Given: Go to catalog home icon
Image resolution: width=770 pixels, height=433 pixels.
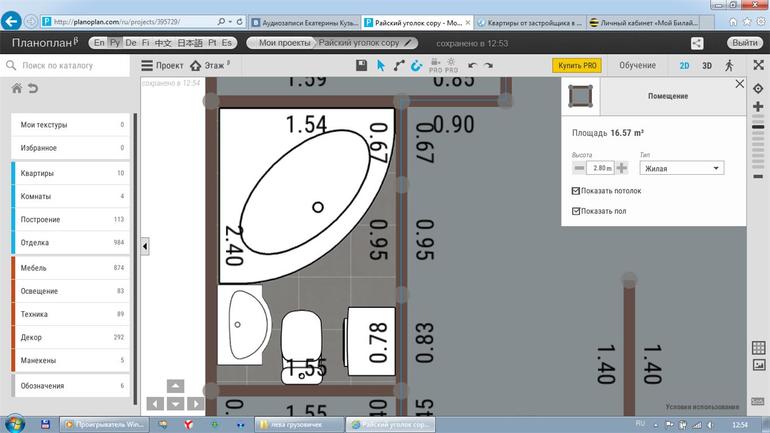Looking at the screenshot, I should (x=17, y=89).
